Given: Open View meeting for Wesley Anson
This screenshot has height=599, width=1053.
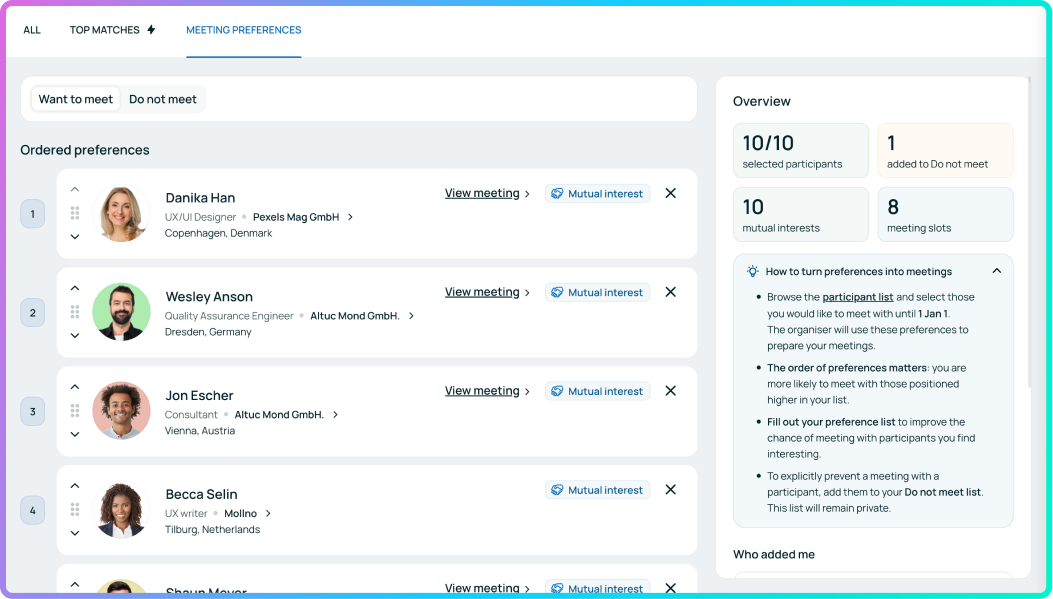Looking at the screenshot, I should point(488,292).
